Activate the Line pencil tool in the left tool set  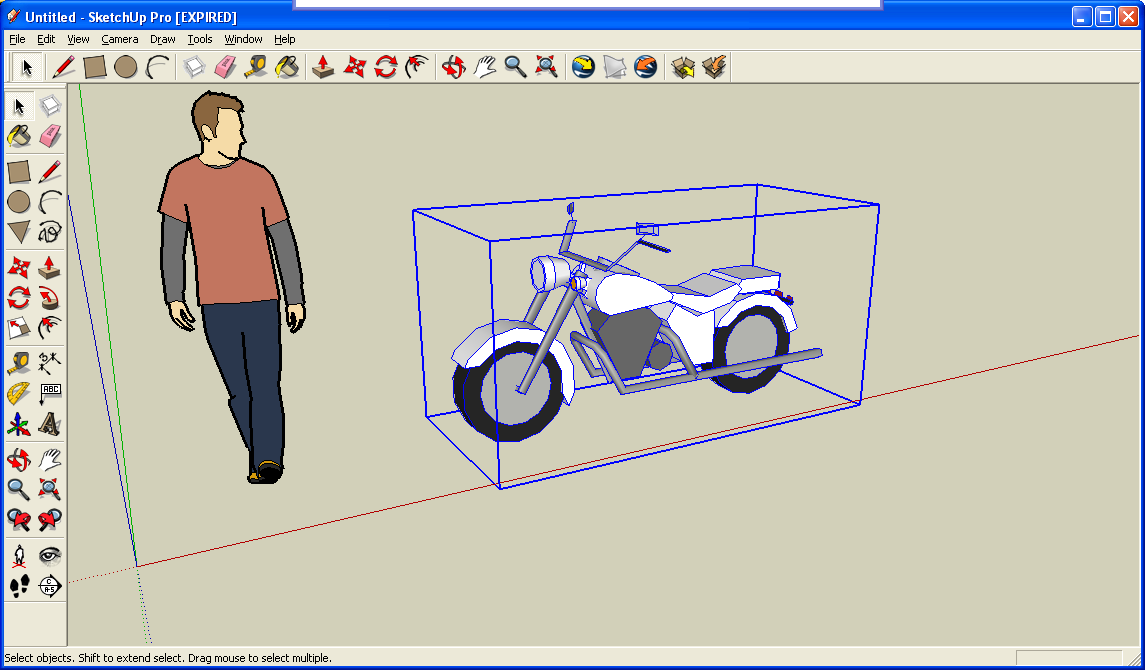tap(50, 172)
